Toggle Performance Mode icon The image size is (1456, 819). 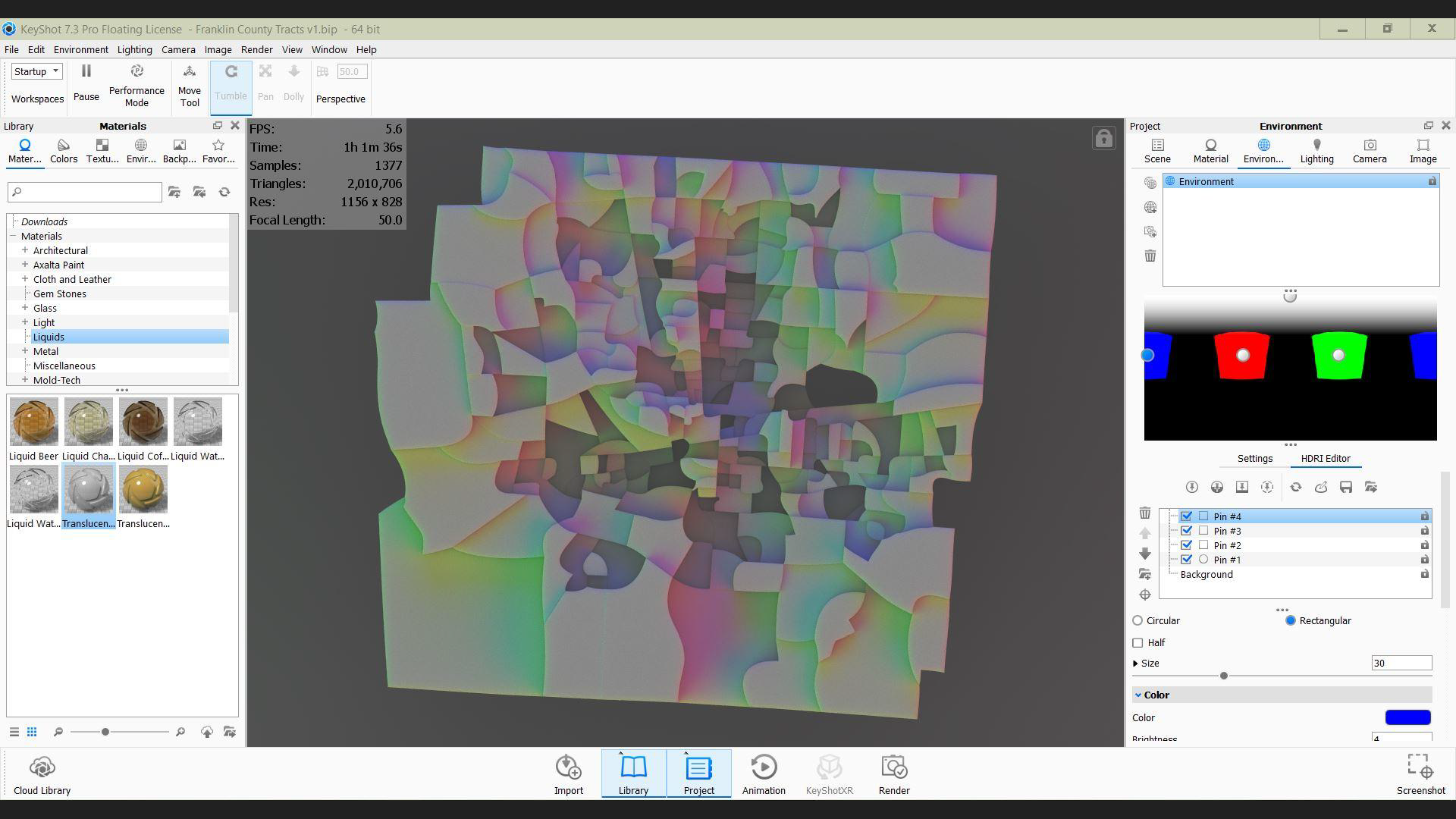(x=136, y=71)
